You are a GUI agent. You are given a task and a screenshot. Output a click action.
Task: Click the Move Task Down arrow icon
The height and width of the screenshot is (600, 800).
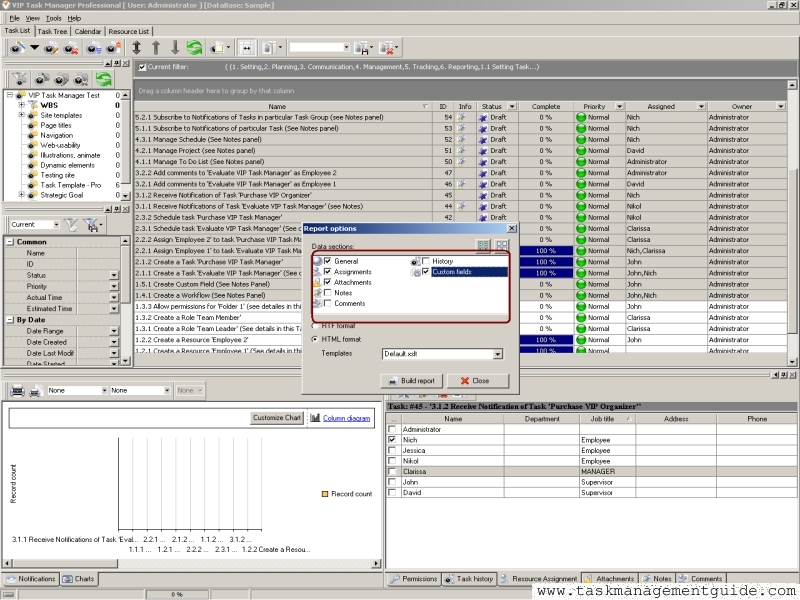pos(175,47)
